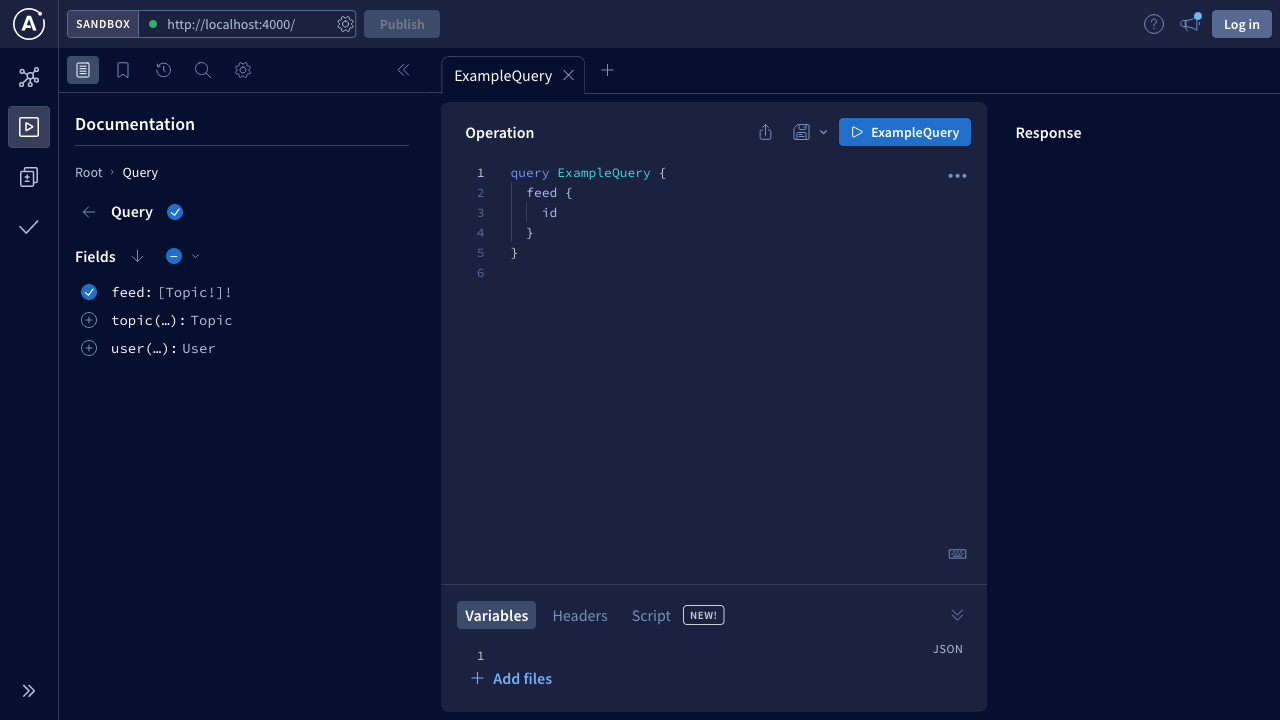Click the Response heading

[1048, 132]
